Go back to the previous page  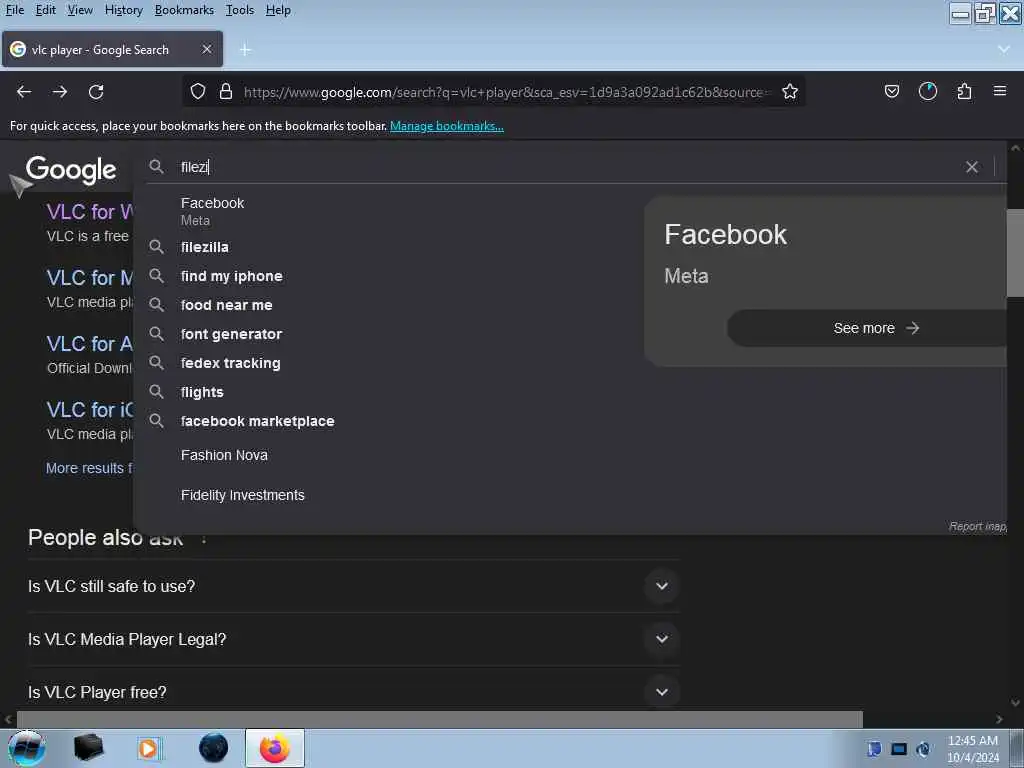(x=24, y=92)
